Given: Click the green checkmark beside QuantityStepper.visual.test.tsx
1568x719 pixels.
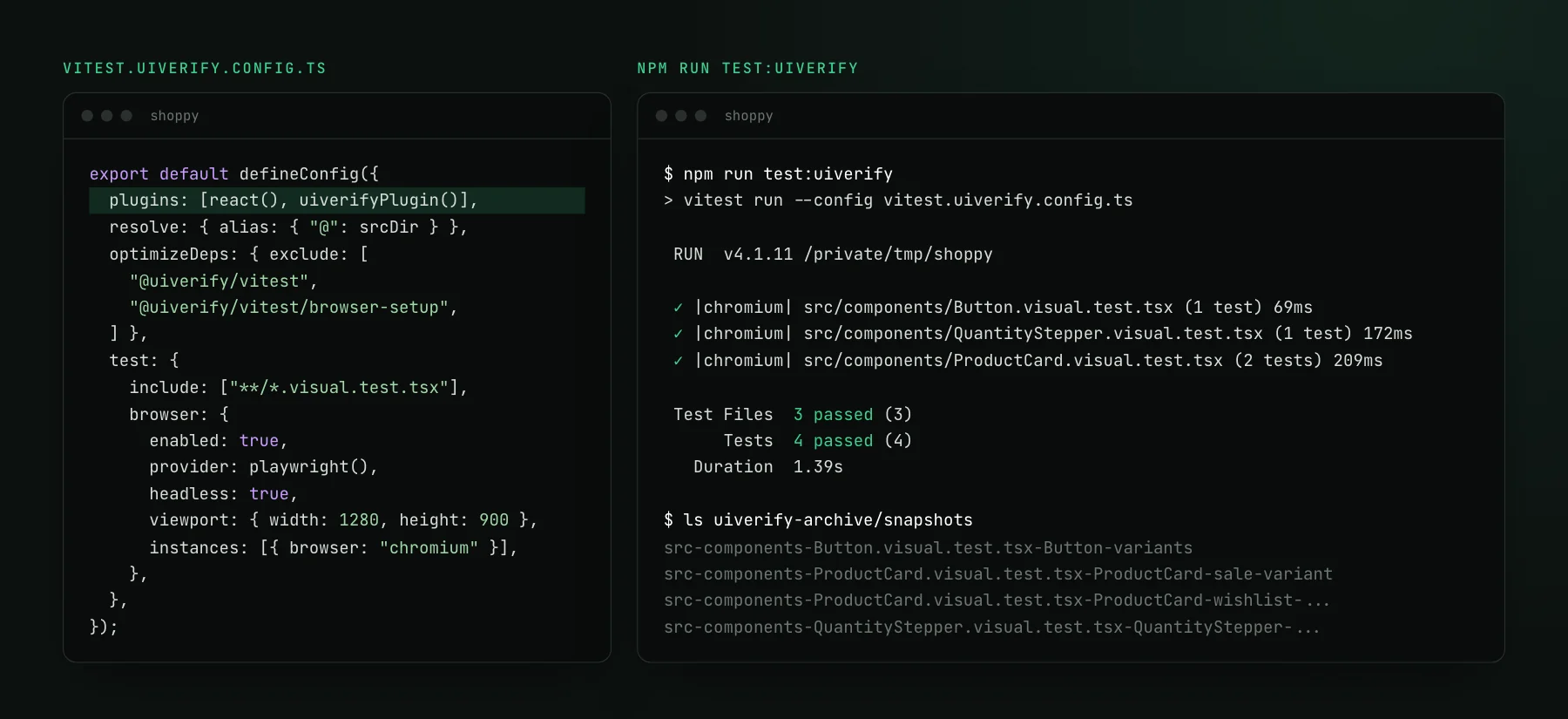Looking at the screenshot, I should click(x=678, y=334).
